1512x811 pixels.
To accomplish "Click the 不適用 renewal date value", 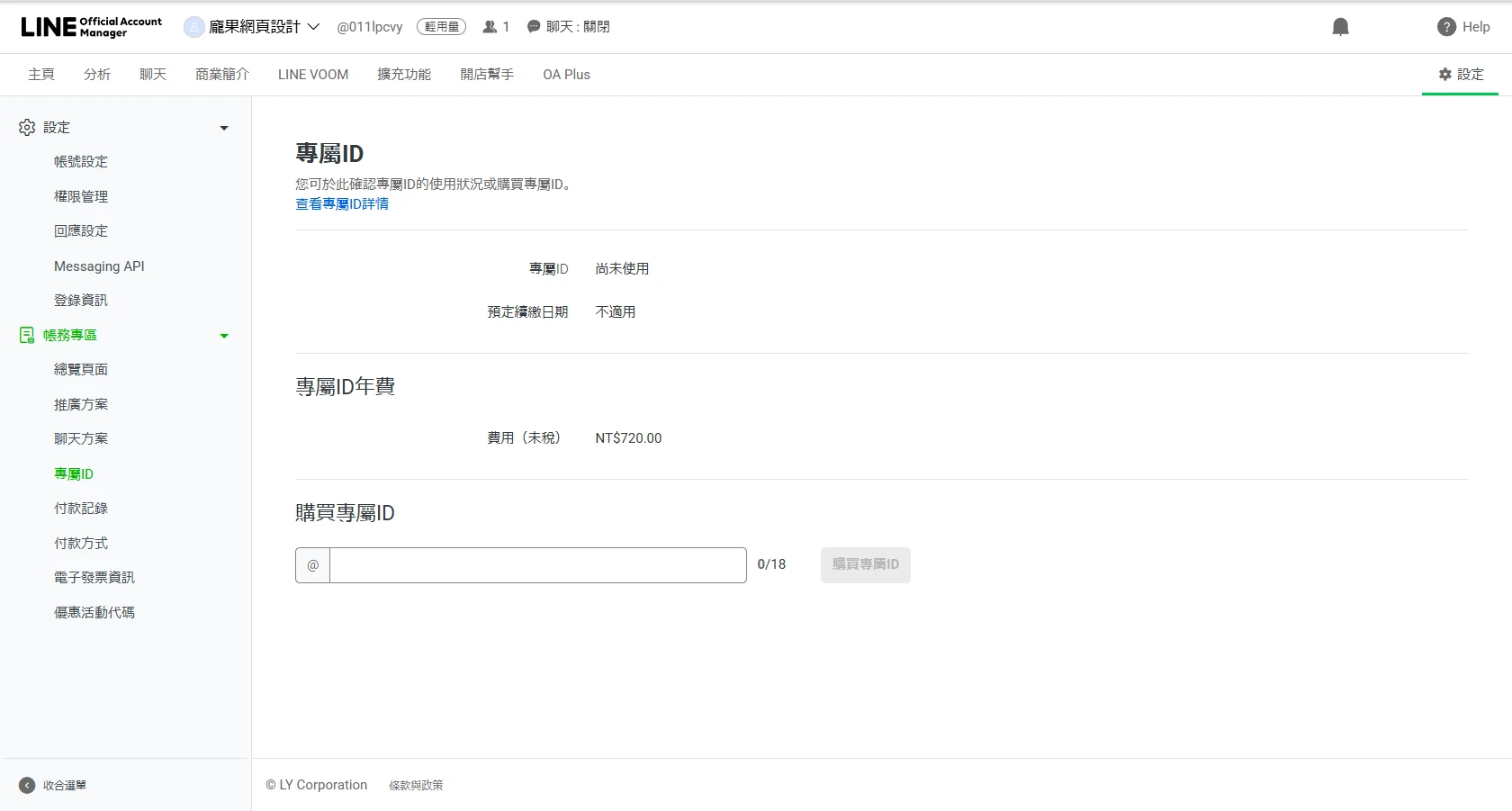I will pyautogui.click(x=616, y=312).
